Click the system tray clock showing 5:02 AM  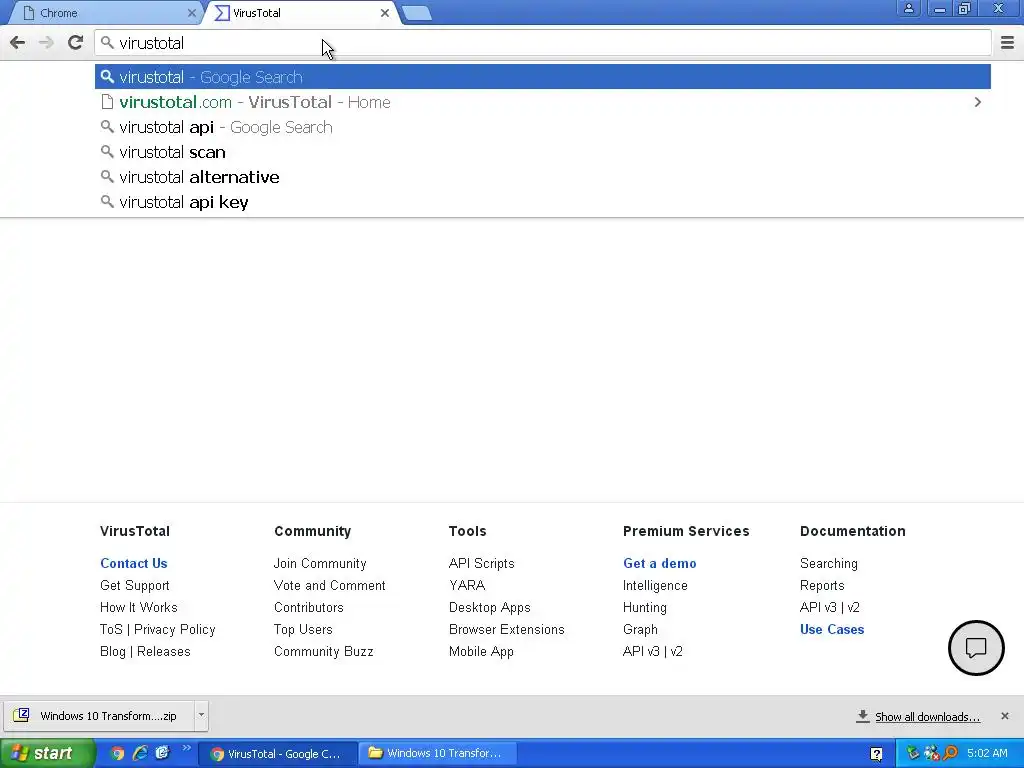[x=987, y=754]
